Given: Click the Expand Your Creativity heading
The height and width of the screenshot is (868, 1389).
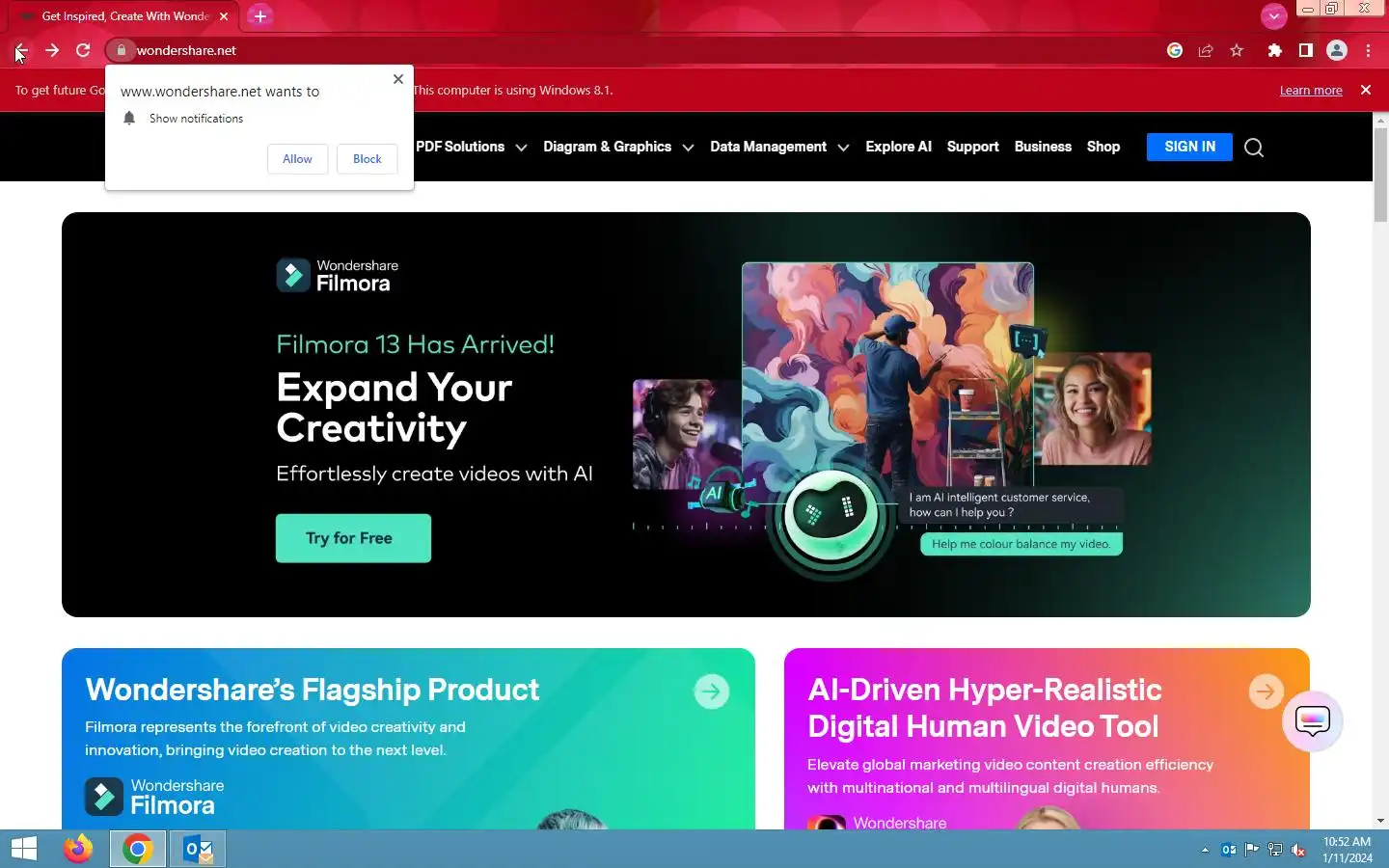Looking at the screenshot, I should (395, 407).
